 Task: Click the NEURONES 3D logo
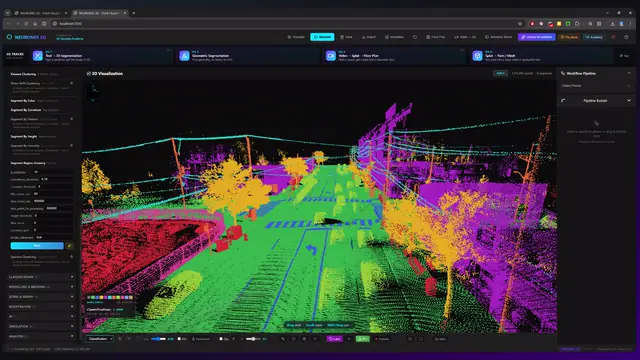(x=26, y=37)
